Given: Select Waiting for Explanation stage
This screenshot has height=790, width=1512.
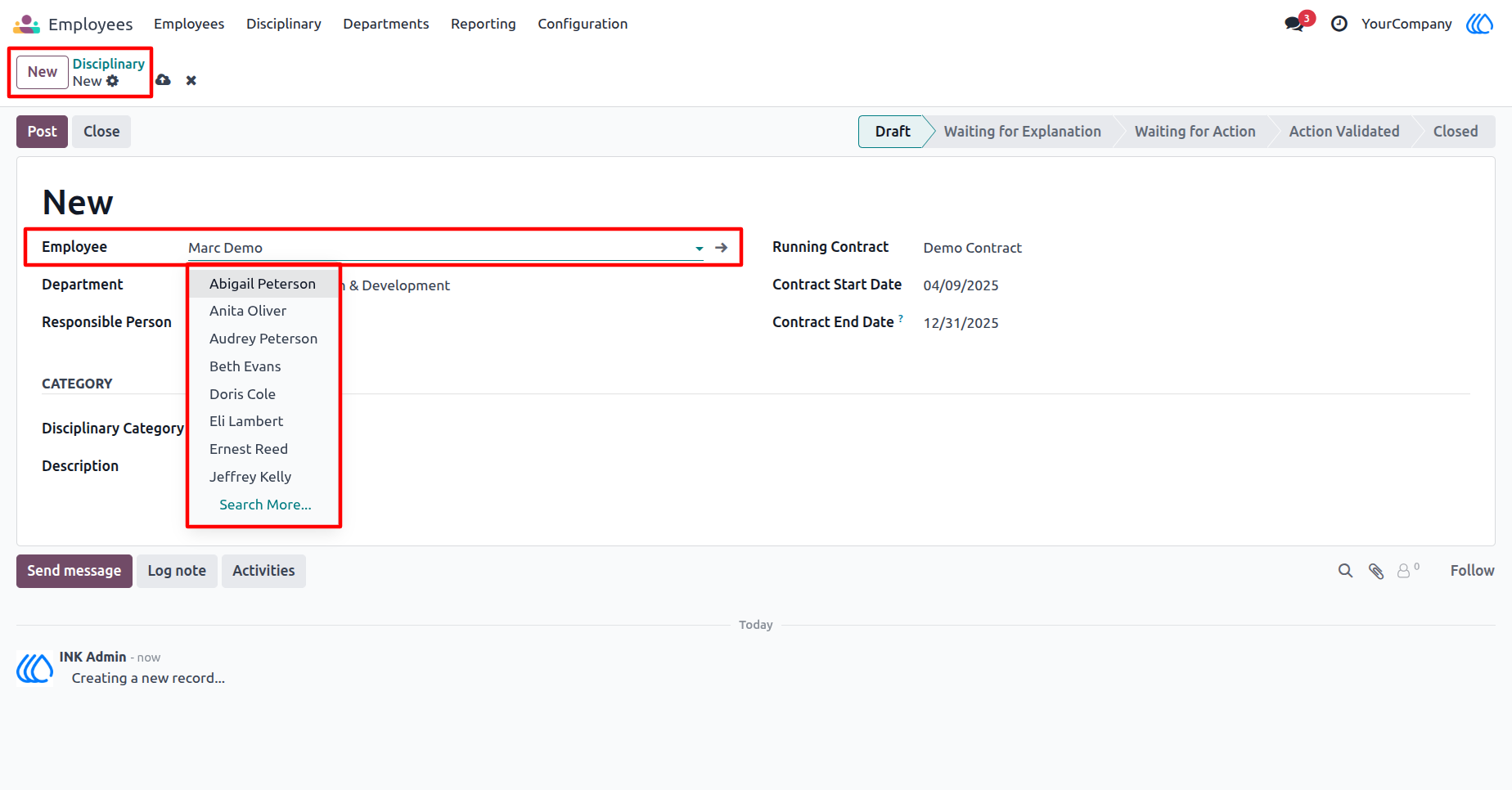Looking at the screenshot, I should coord(1023,132).
